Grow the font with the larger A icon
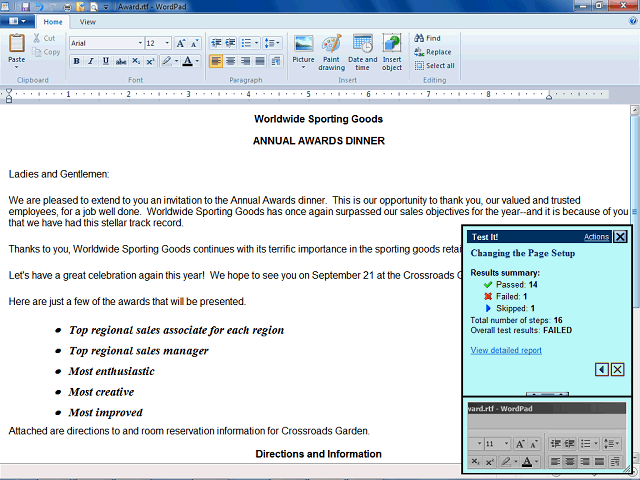Viewport: 640px width, 480px height. pyautogui.click(x=180, y=43)
